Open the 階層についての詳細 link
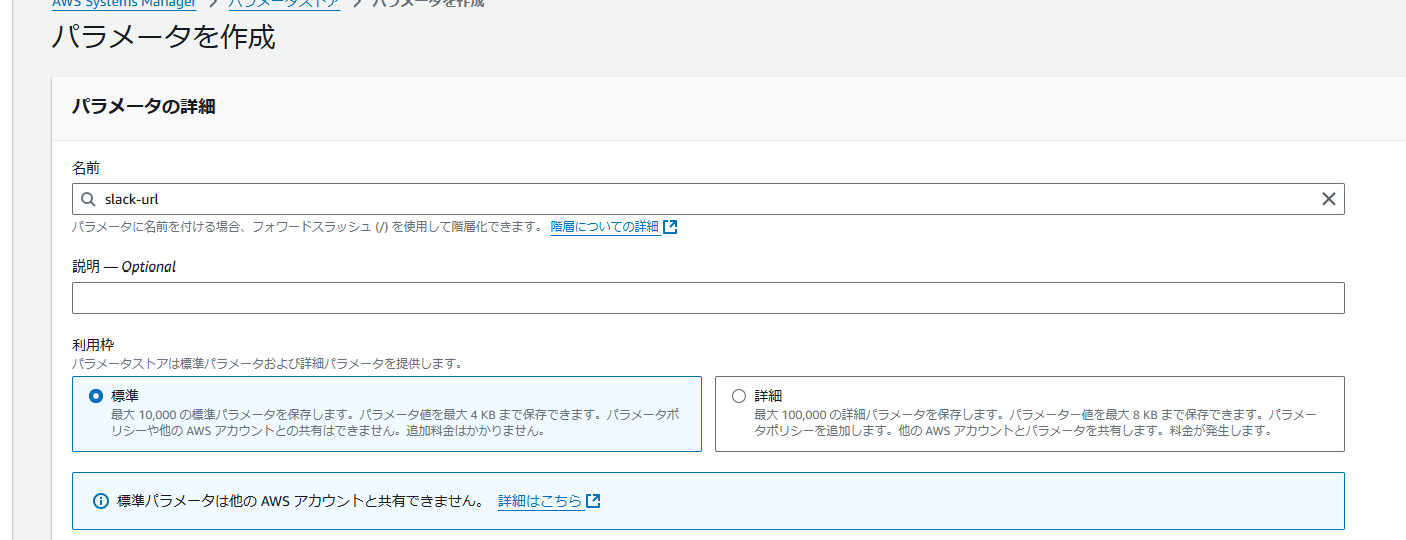This screenshot has width=1406, height=540. (605, 227)
